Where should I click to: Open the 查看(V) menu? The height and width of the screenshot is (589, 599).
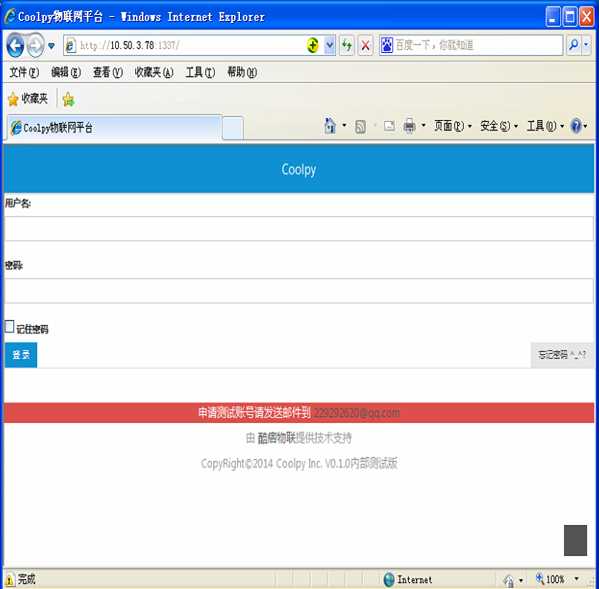108,72
